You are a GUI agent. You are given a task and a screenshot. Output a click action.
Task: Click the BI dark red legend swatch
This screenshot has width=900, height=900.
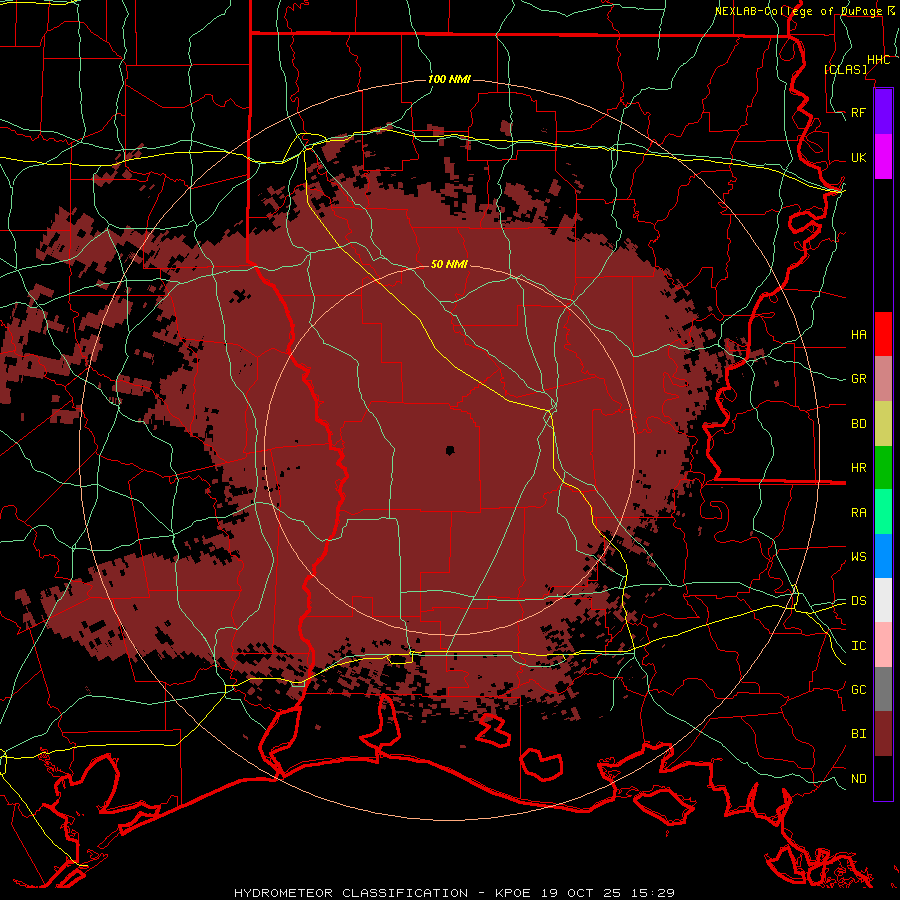pyautogui.click(x=883, y=734)
